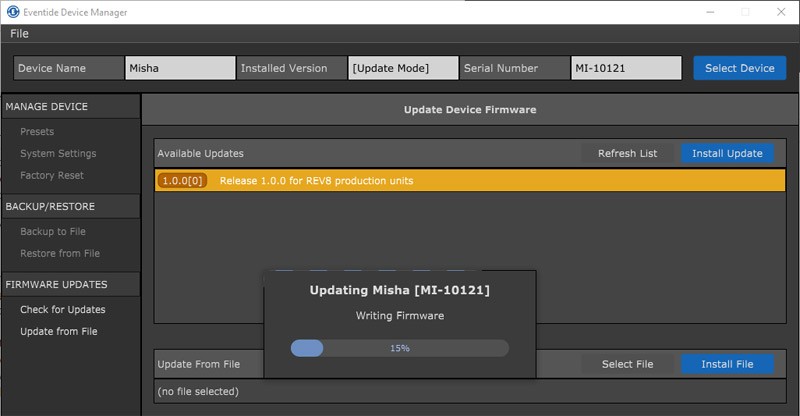Image resolution: width=800 pixels, height=416 pixels.
Task: Click the 1.0.0[0] version badge
Action: click(x=182, y=181)
